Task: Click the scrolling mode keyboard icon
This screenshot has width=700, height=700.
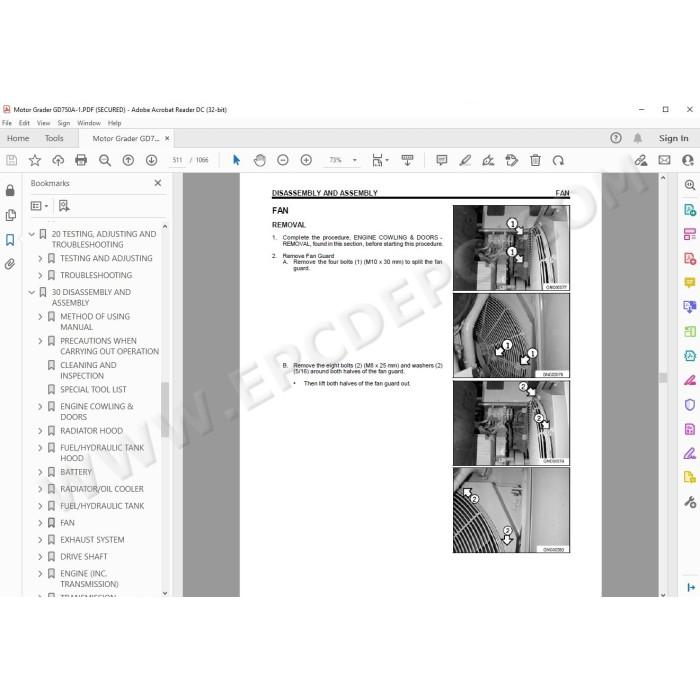Action: click(407, 160)
